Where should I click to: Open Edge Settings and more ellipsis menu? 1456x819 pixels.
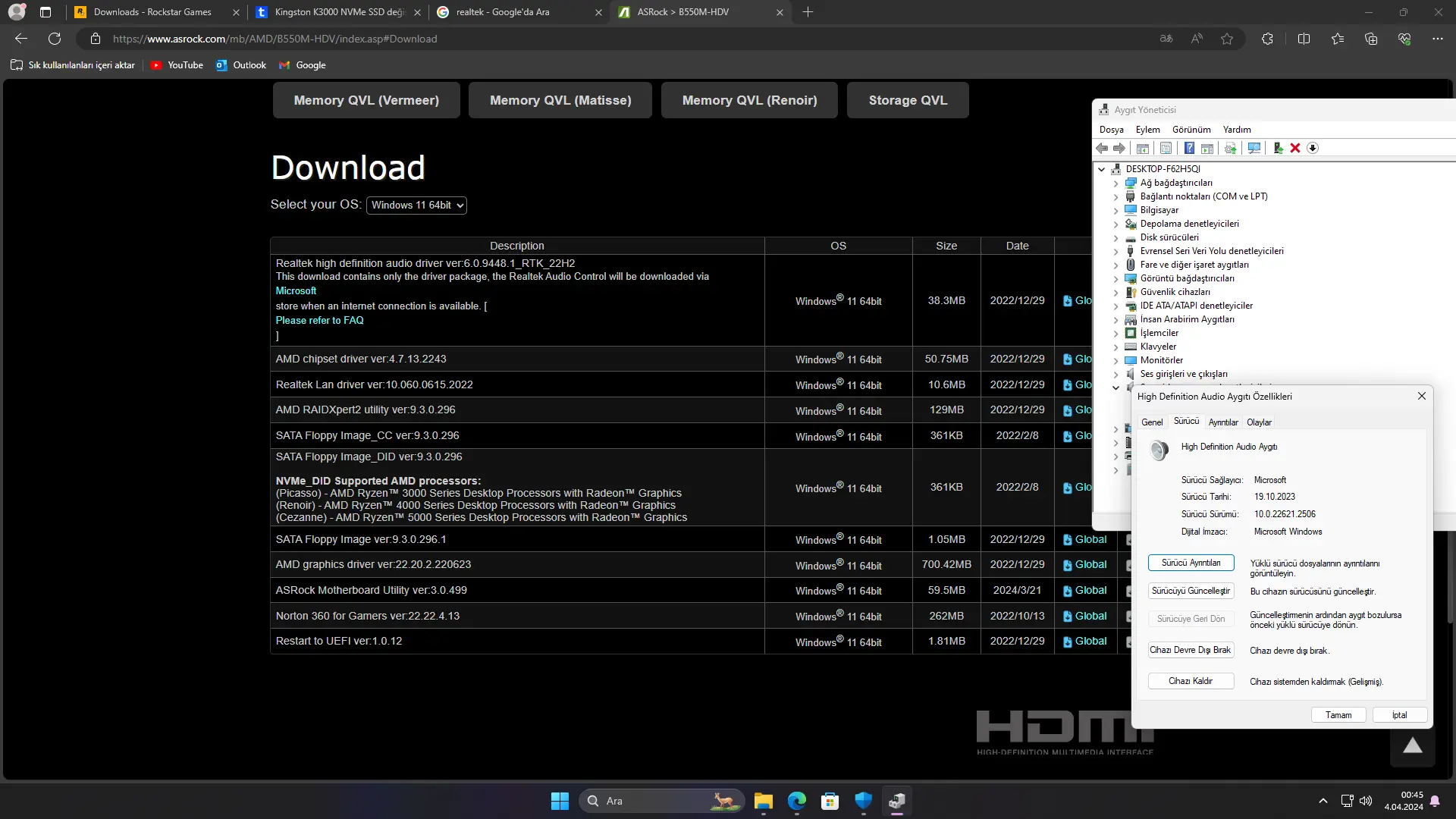1437,39
